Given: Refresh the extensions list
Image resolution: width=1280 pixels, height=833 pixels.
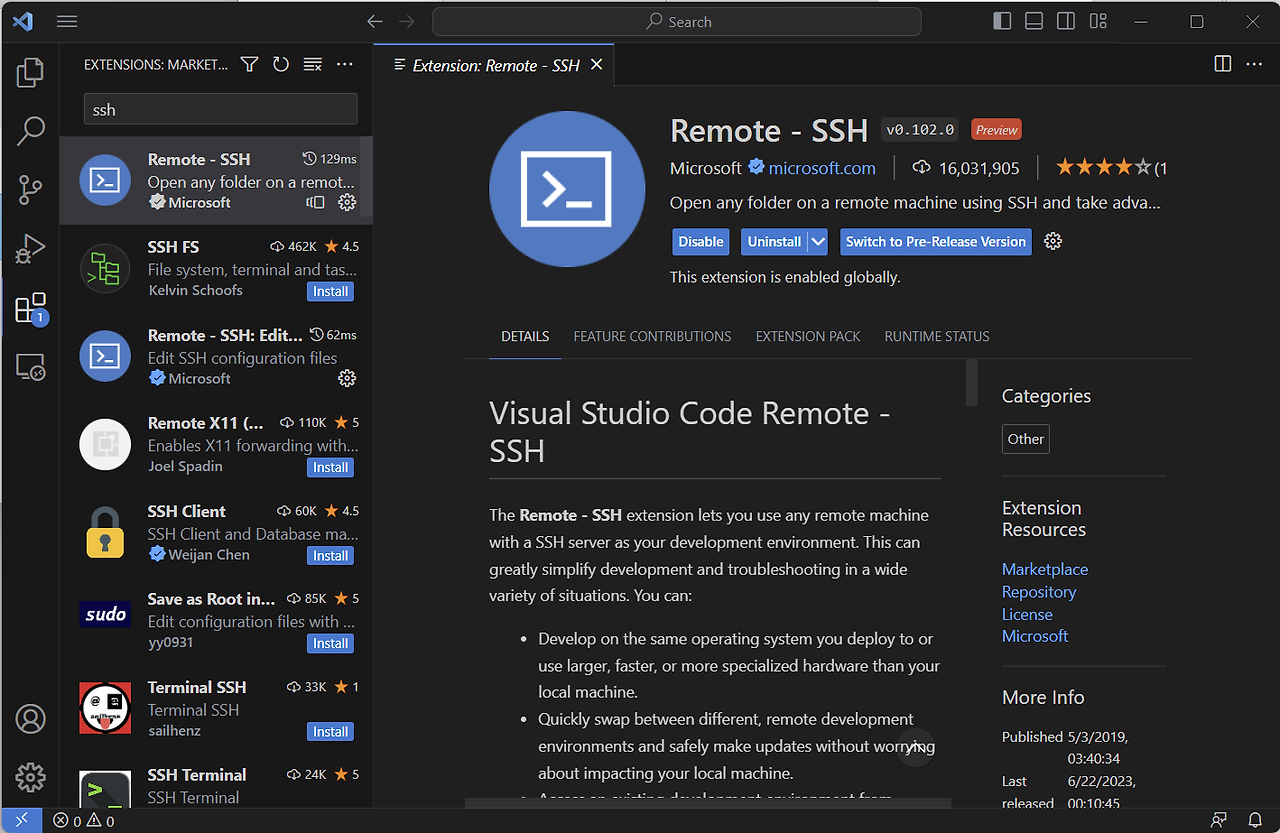Looking at the screenshot, I should pos(281,63).
